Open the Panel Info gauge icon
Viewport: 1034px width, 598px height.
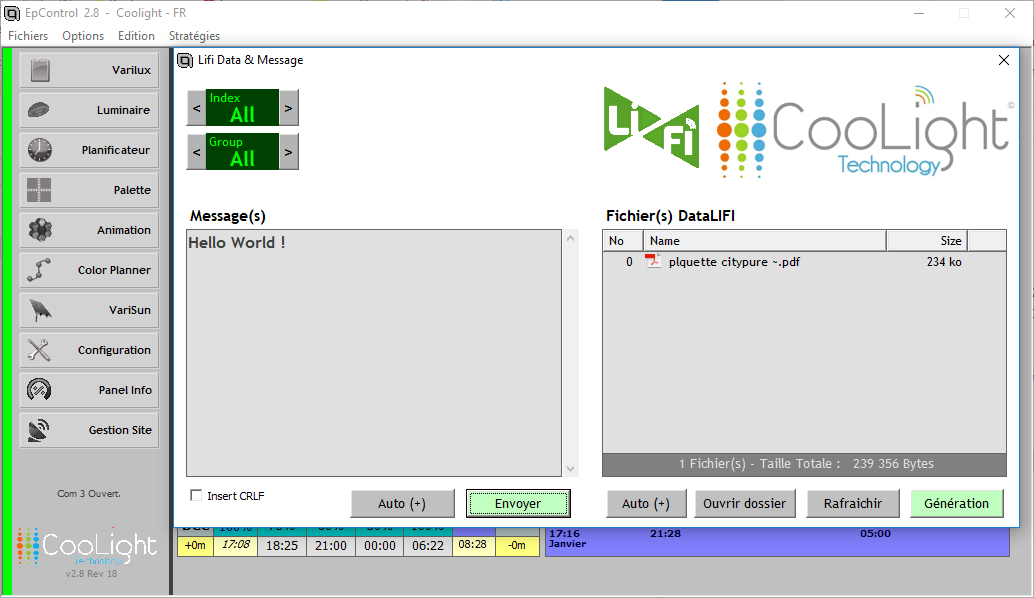pyautogui.click(x=39, y=390)
